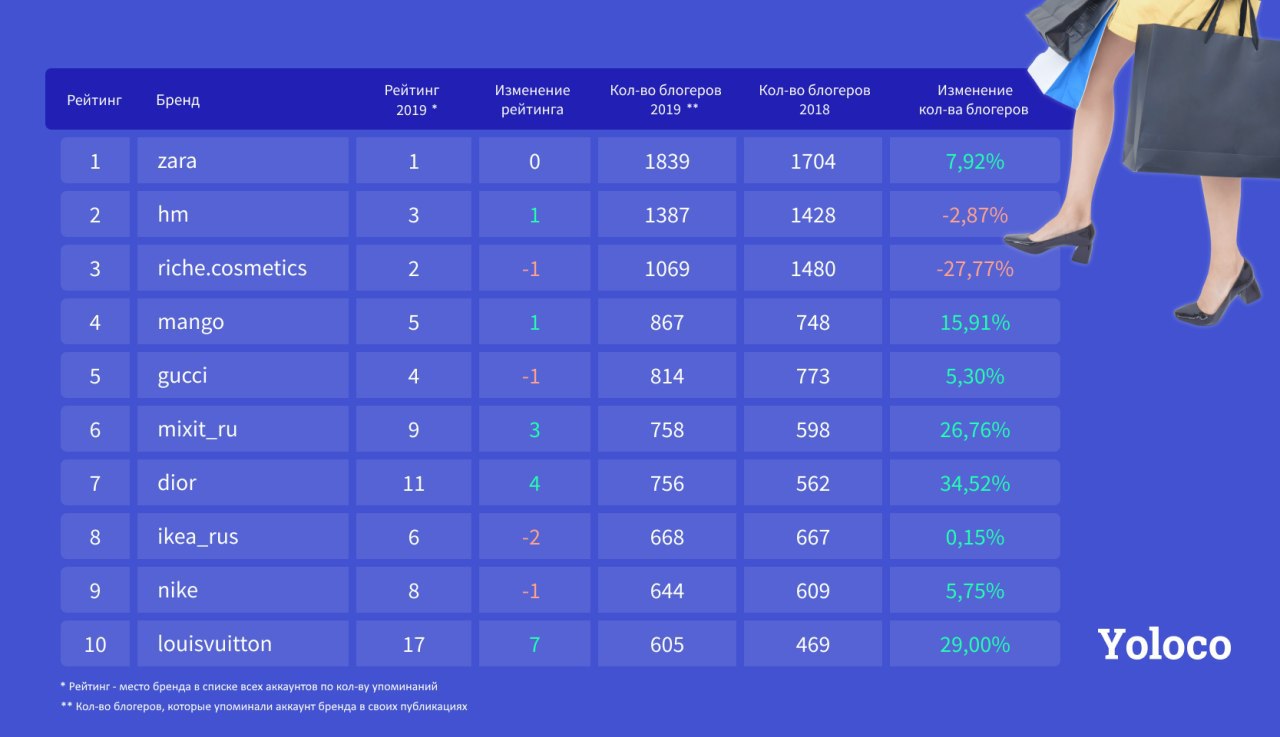Click the rank number 10 cell

[x=95, y=644]
